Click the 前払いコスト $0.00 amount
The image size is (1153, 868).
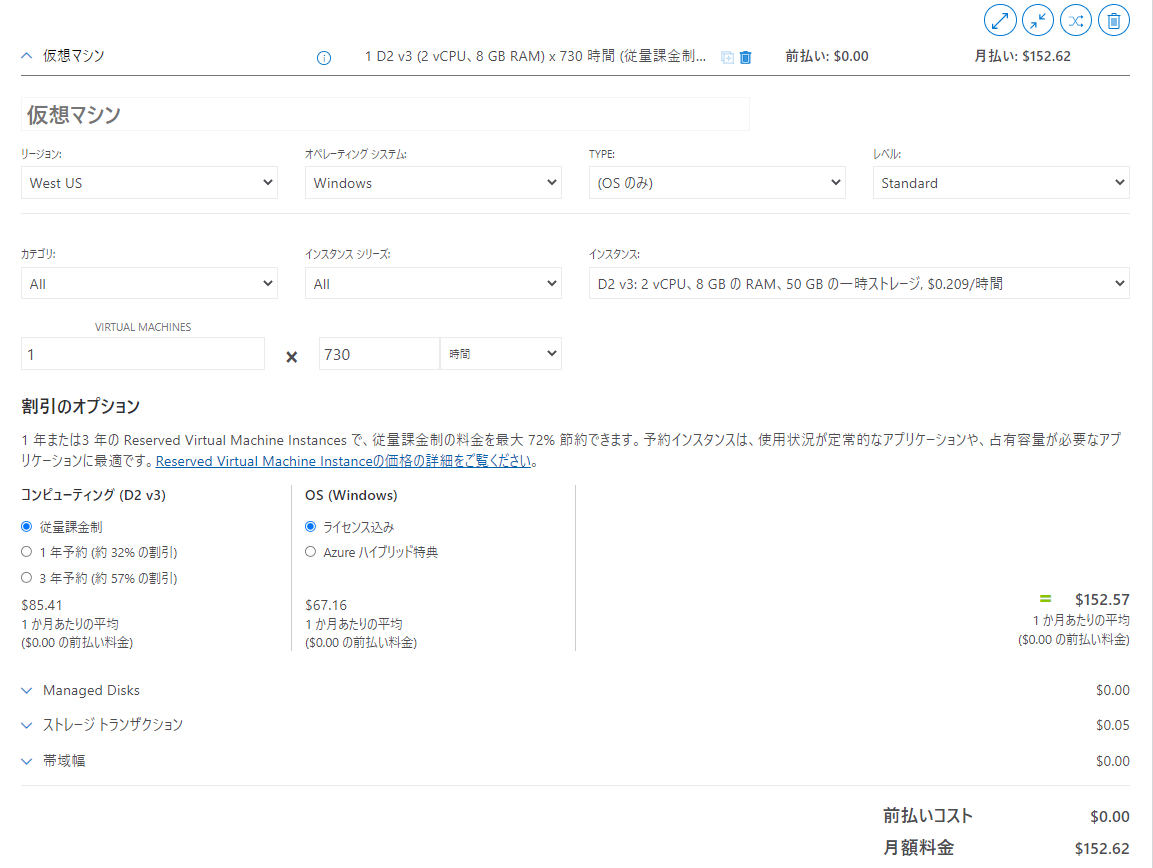(x=1110, y=817)
